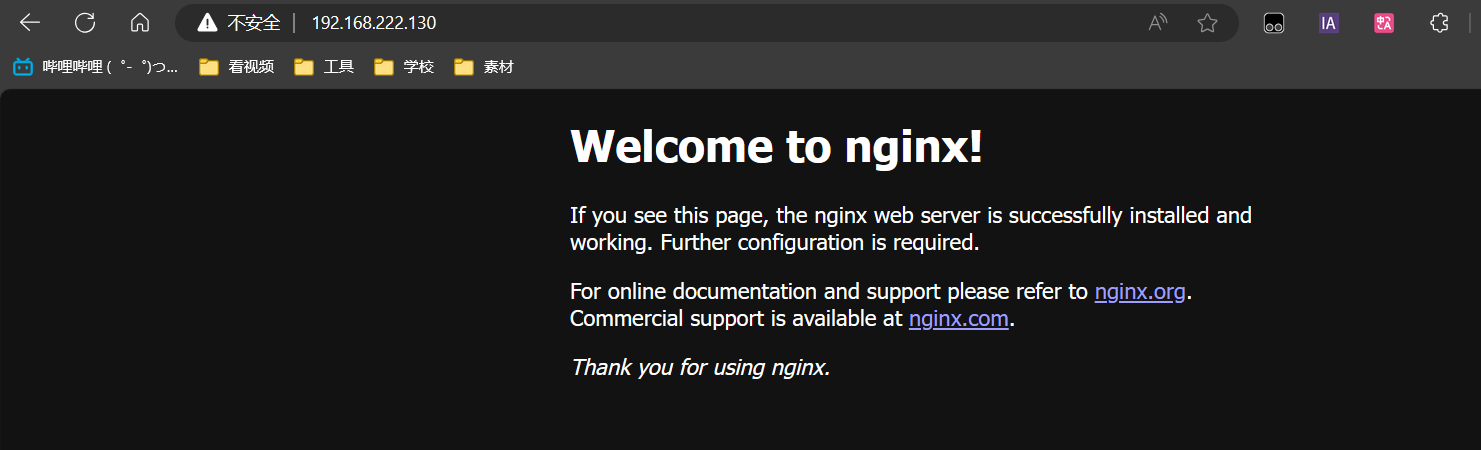1481x450 pixels.
Task: Click the 不安全 security warning indicator
Action: pyautogui.click(x=240, y=23)
